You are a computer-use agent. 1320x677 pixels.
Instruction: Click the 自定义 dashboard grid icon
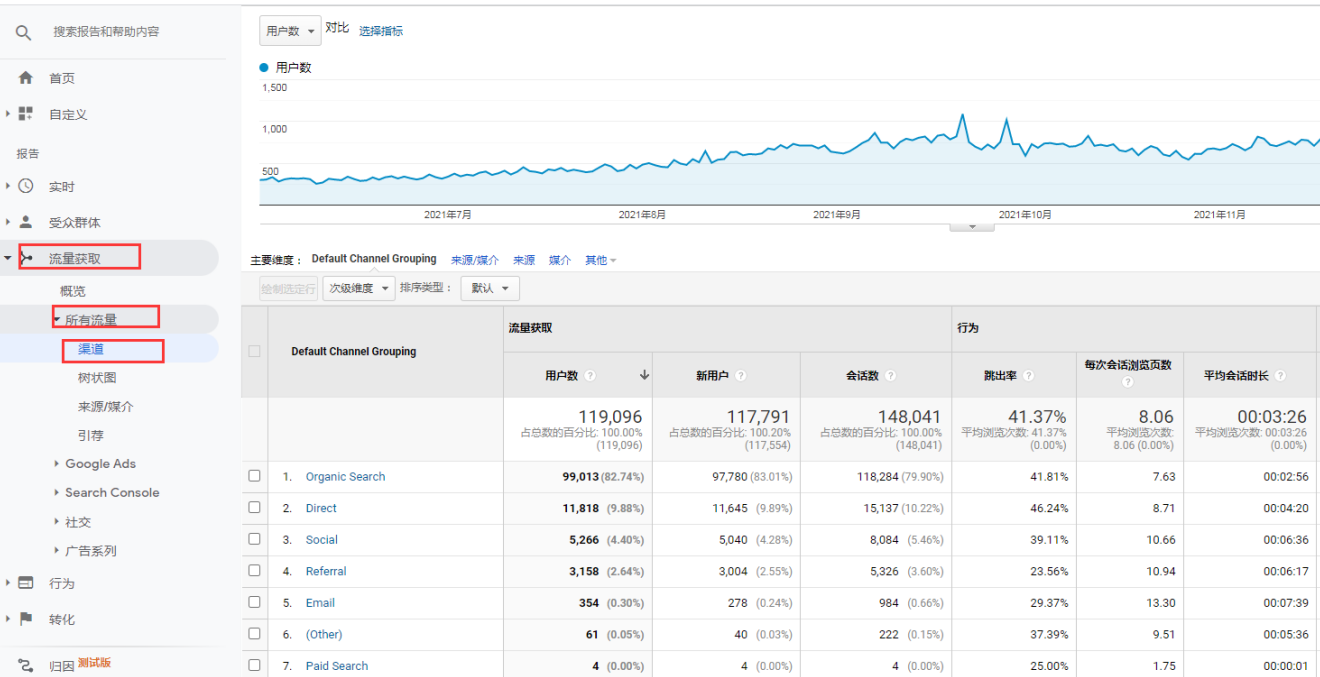click(26, 114)
